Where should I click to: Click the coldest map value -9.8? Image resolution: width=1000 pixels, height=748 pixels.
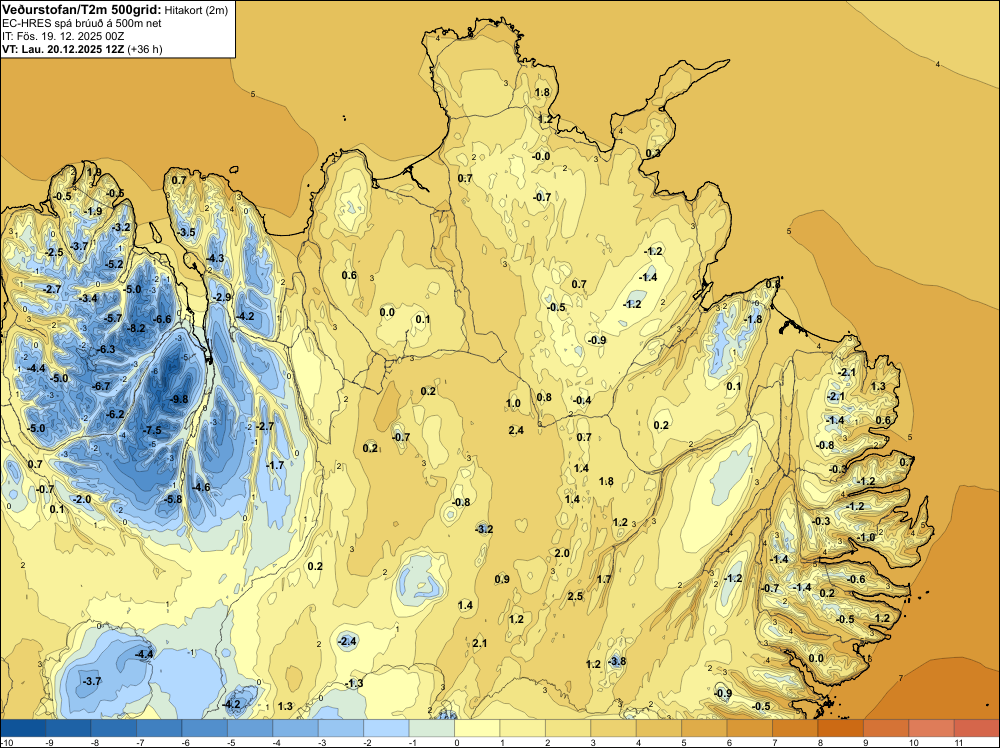(178, 399)
